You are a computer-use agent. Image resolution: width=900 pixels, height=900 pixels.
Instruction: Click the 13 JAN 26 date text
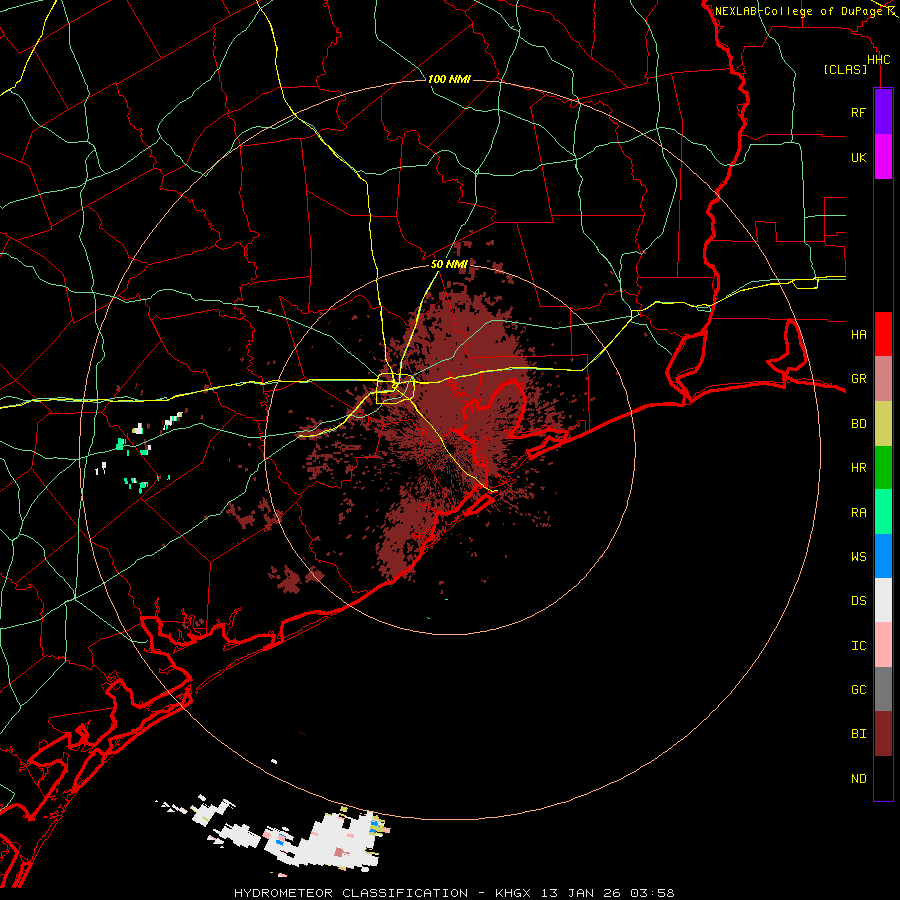[580, 893]
